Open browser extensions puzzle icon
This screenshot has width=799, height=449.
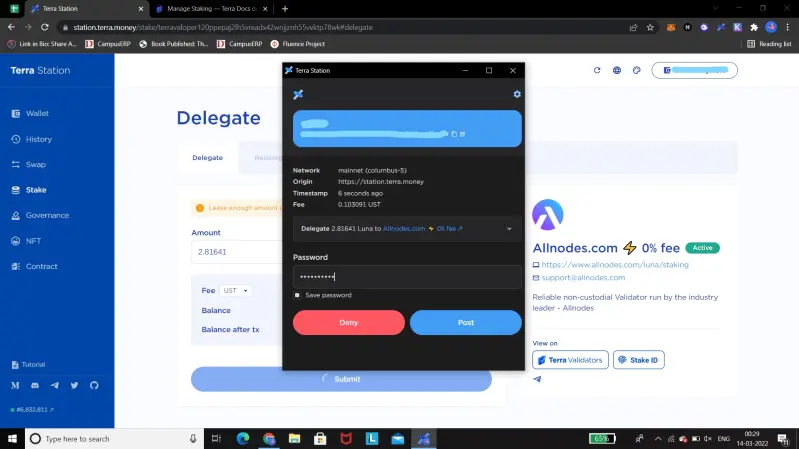click(x=754, y=28)
